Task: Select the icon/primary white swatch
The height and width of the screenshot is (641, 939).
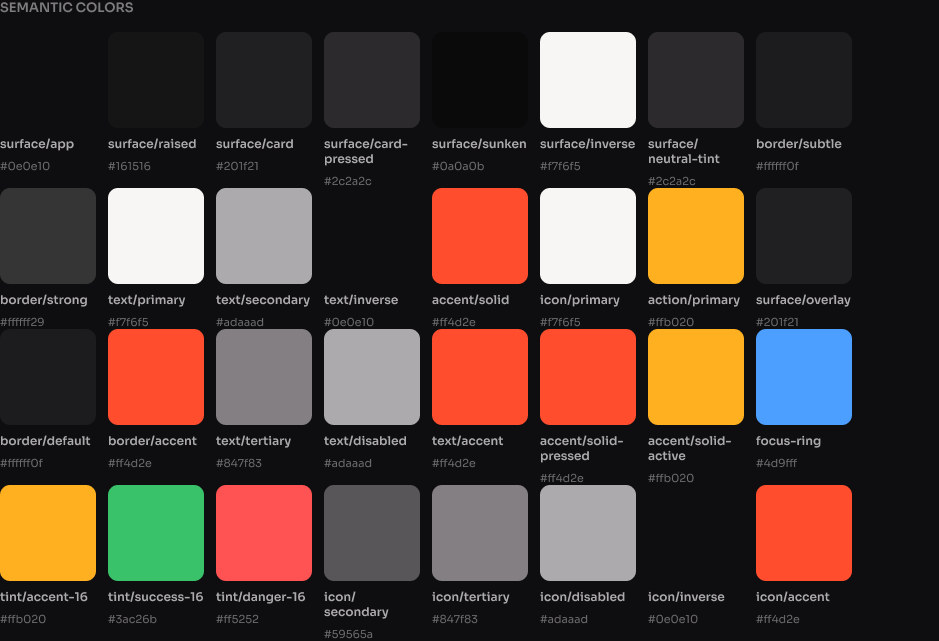Action: pyautogui.click(x=588, y=236)
